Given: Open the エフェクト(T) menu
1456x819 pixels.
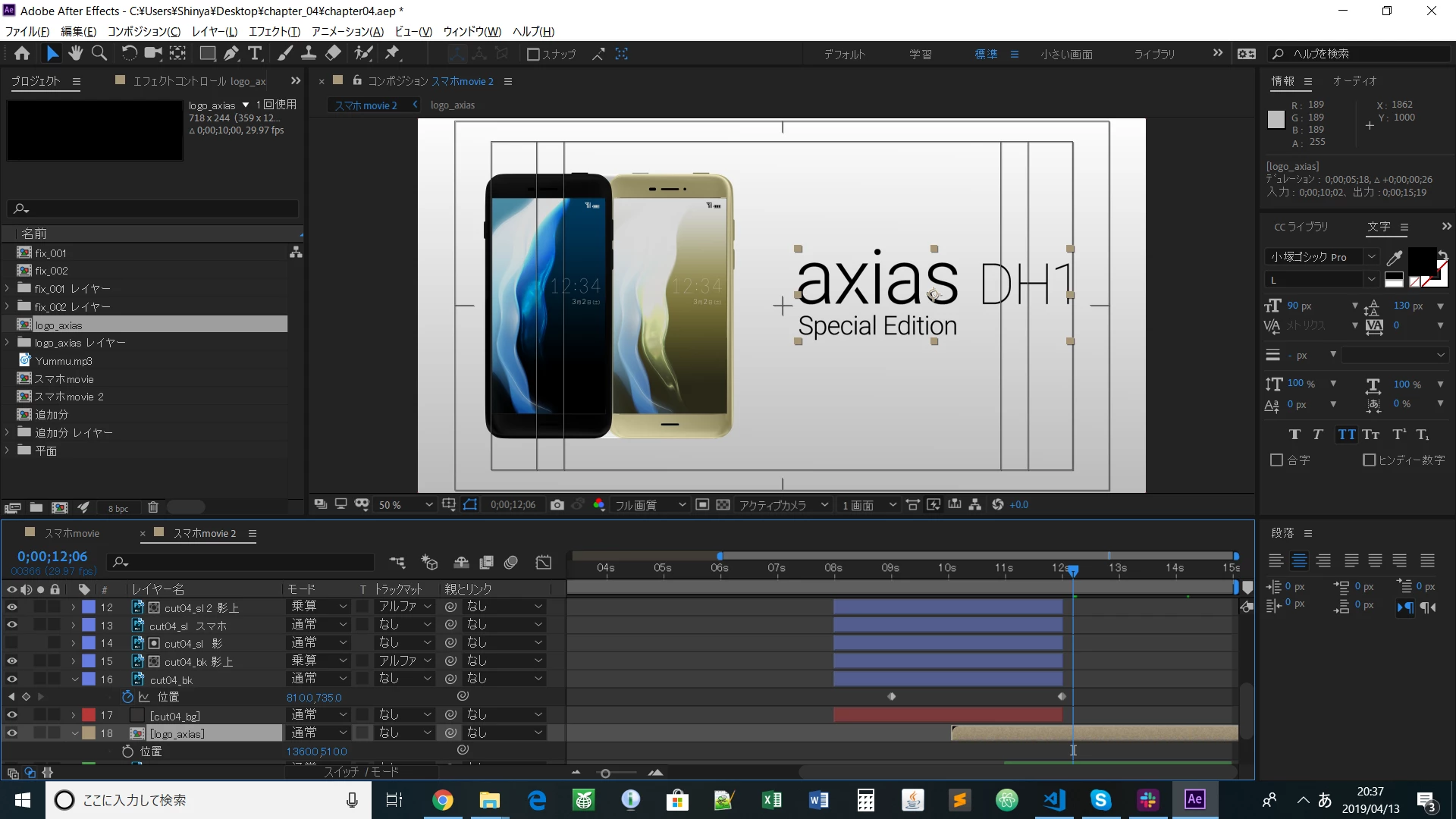Looking at the screenshot, I should [x=274, y=32].
